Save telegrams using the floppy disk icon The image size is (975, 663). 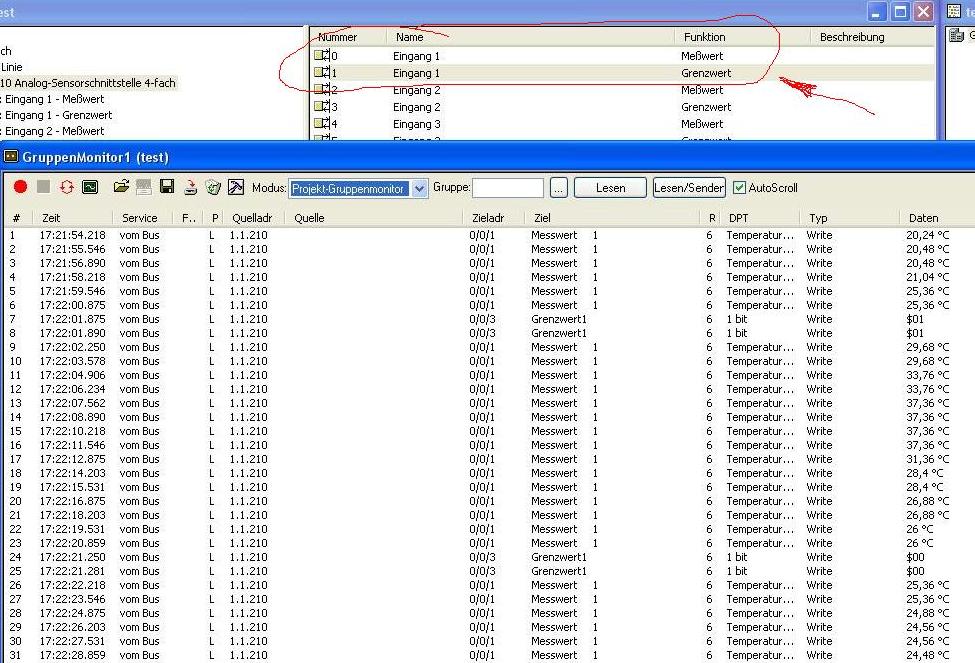[x=167, y=187]
